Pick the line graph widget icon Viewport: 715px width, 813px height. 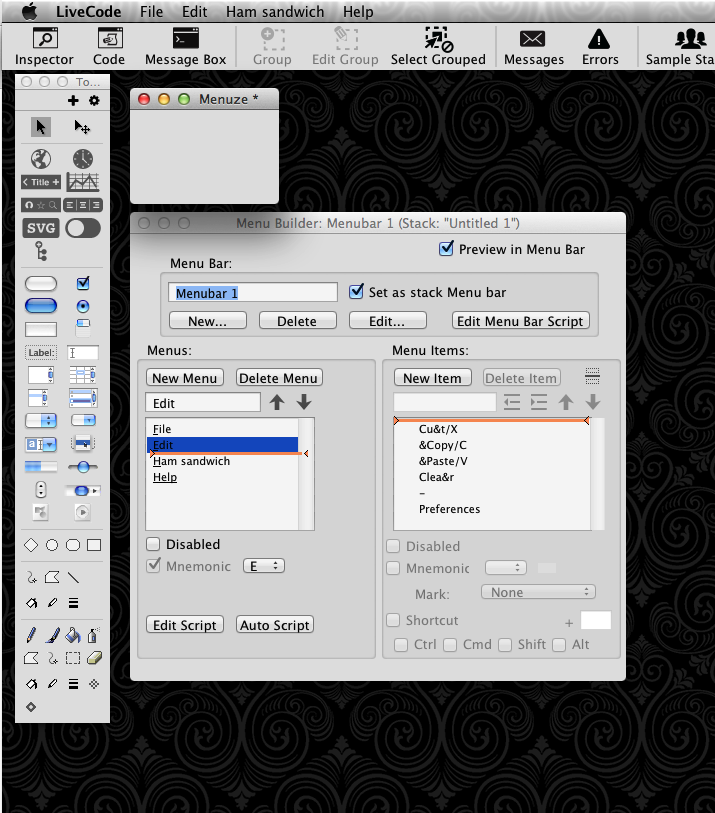pyautogui.click(x=82, y=183)
